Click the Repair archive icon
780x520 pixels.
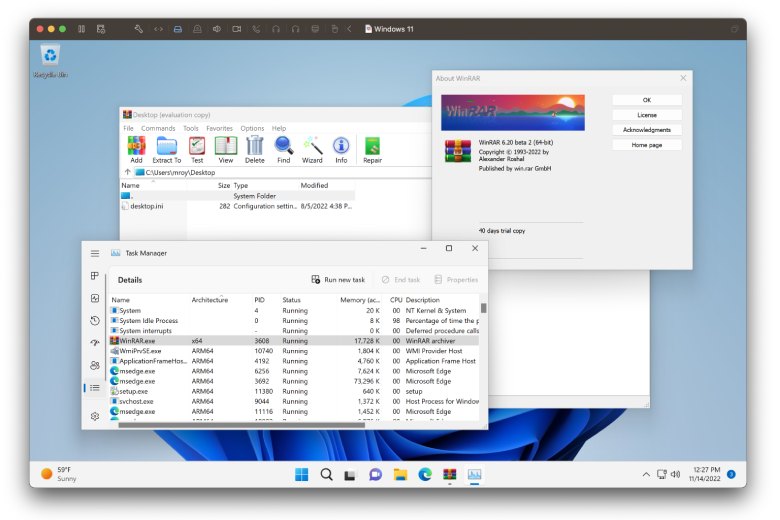373,150
